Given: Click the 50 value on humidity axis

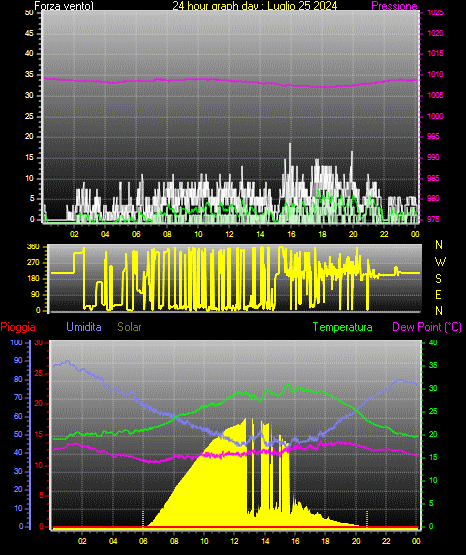Looking at the screenshot, I should [x=18, y=434].
